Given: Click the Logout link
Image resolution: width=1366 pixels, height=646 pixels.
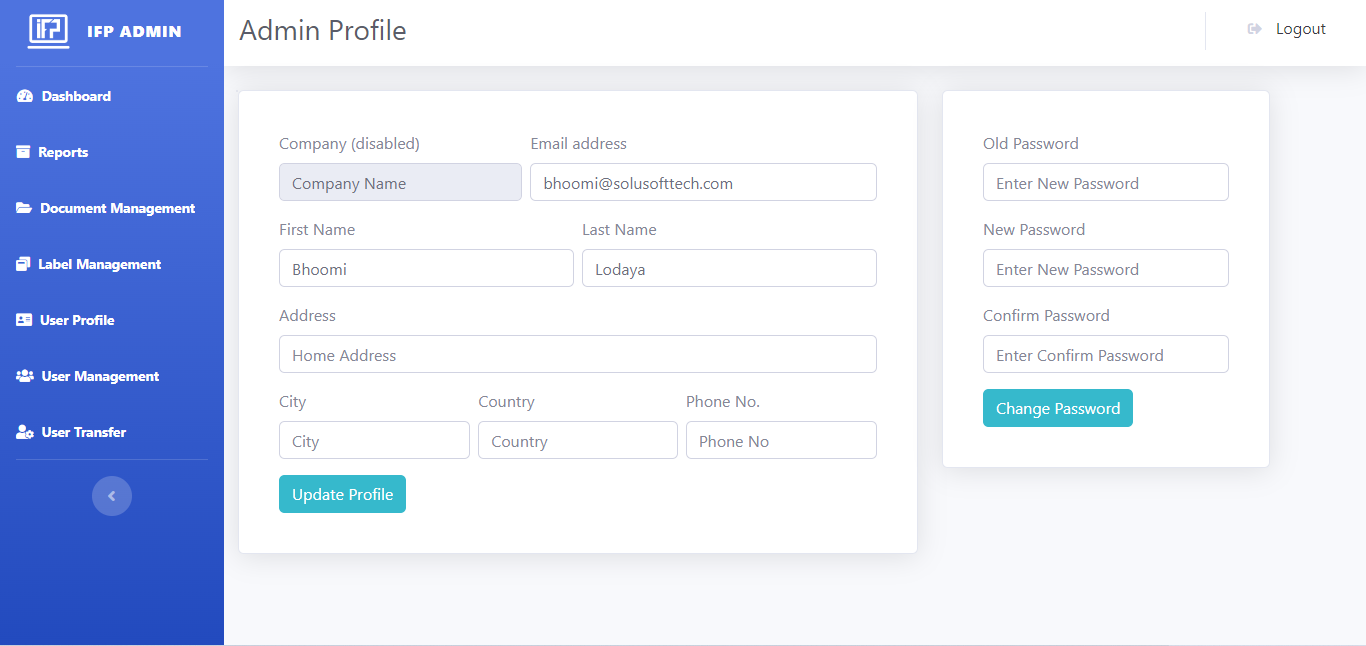Looking at the screenshot, I should tap(1300, 29).
